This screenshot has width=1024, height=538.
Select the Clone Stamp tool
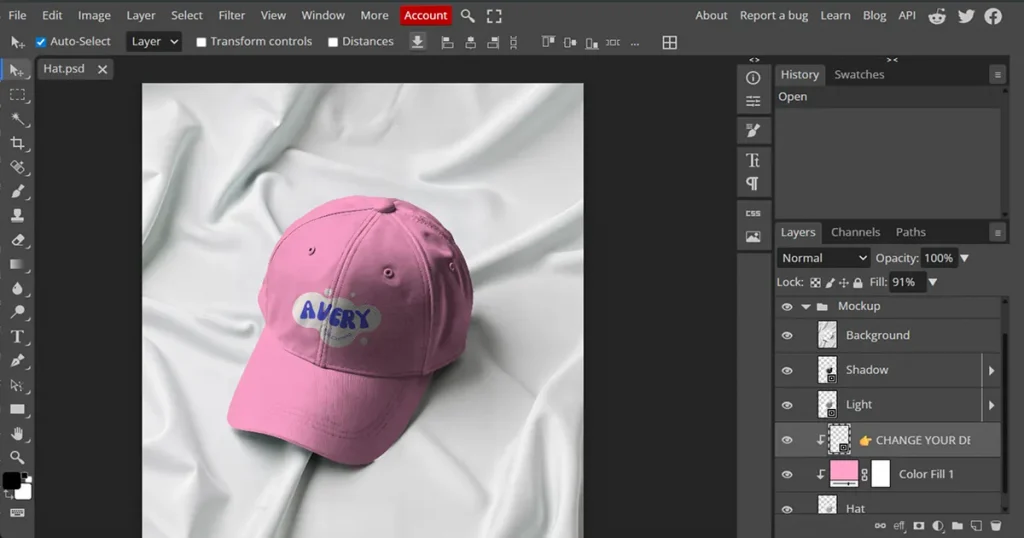pyautogui.click(x=17, y=215)
